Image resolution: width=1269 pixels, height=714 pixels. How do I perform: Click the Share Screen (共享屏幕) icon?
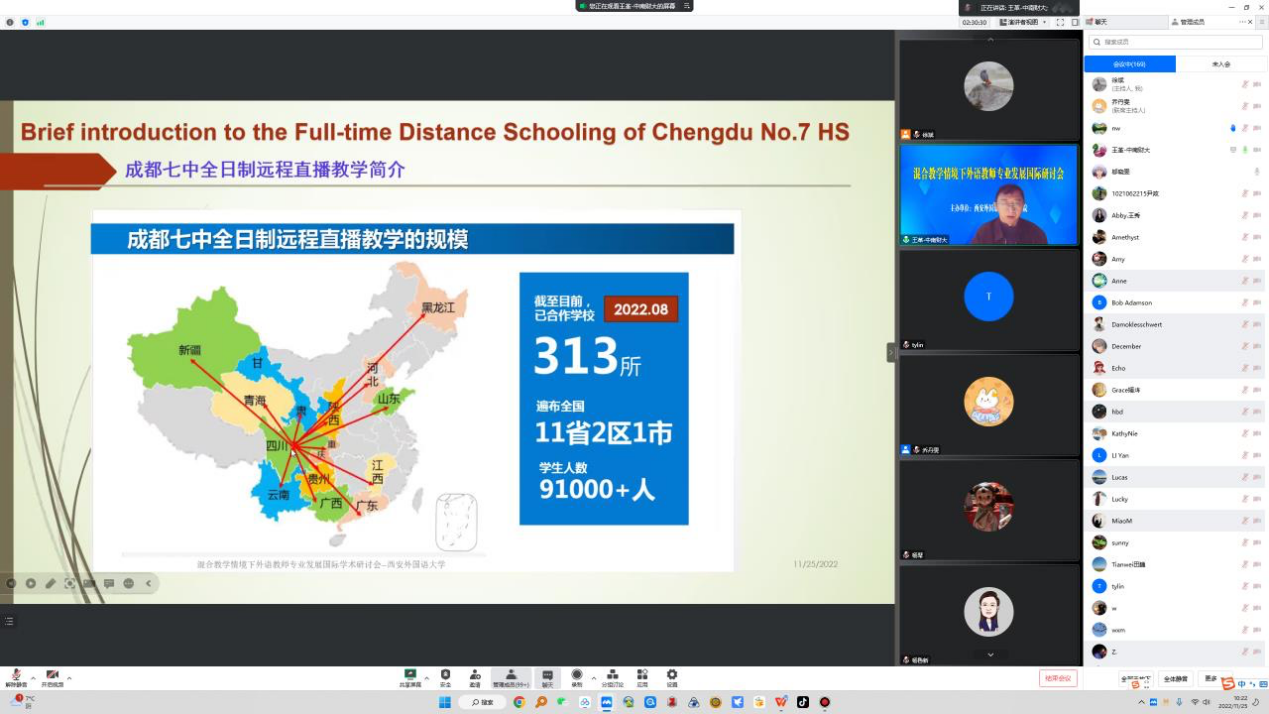410,677
